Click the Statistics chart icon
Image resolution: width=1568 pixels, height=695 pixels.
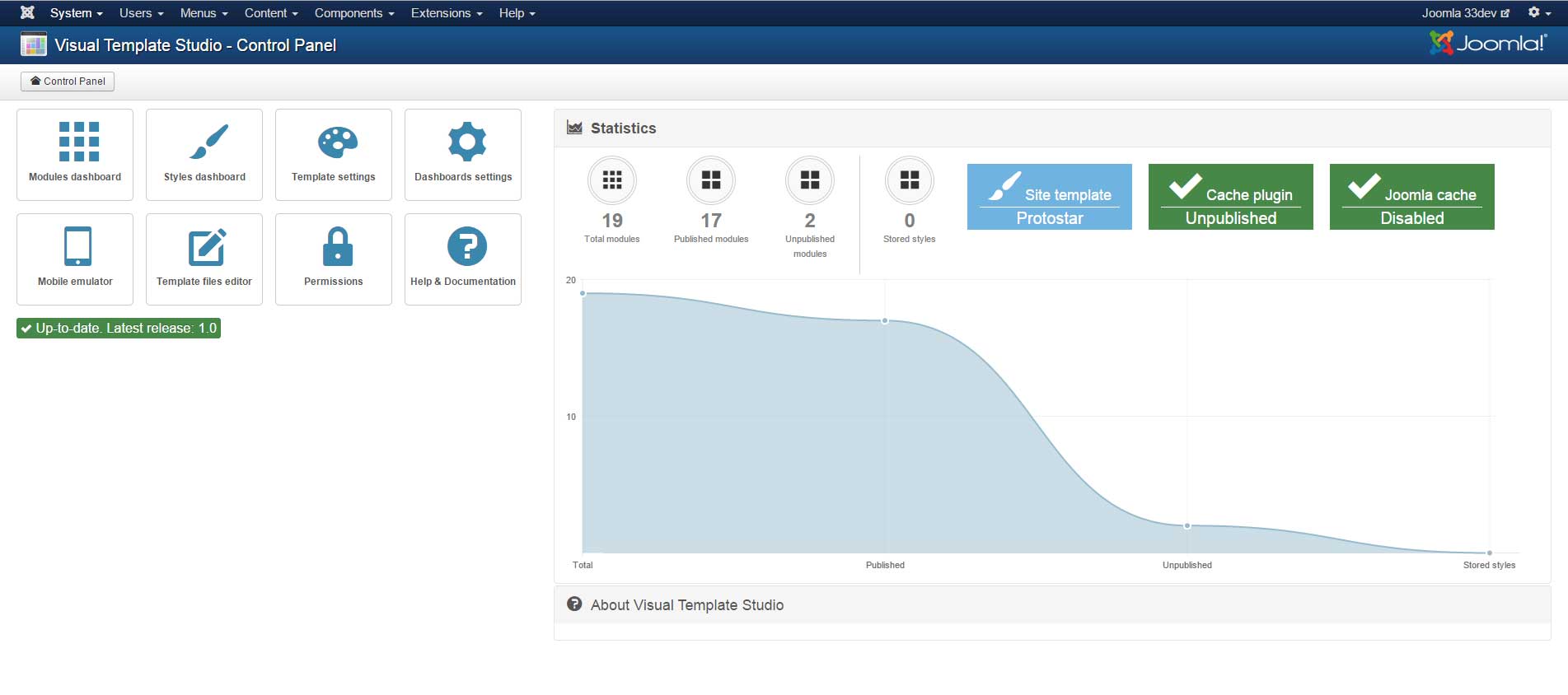pyautogui.click(x=574, y=128)
